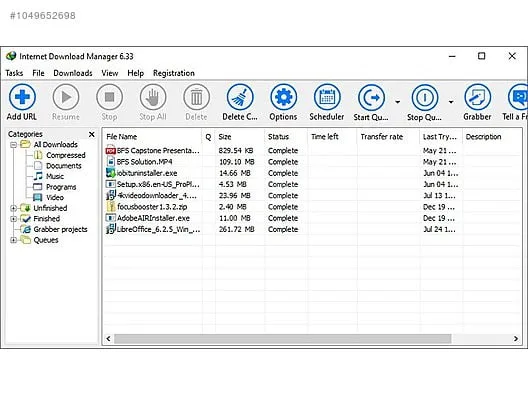Select the Documents category

click(x=64, y=166)
